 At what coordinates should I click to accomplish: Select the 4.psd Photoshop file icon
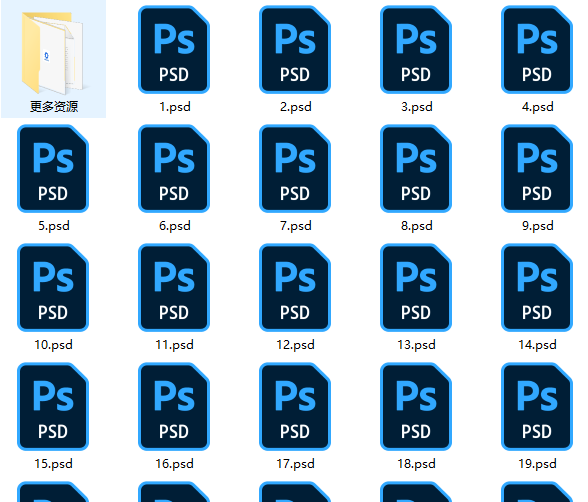point(537,49)
